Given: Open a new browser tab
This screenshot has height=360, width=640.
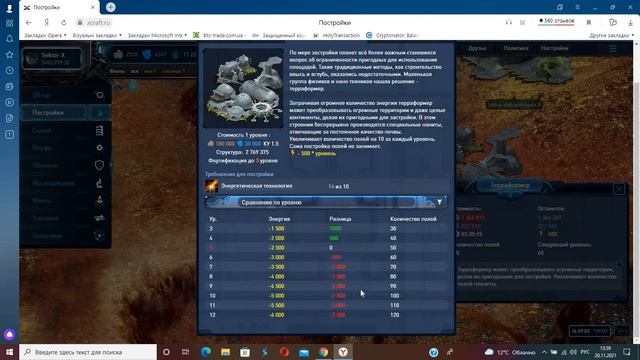Looking at the screenshot, I should coord(111,7).
